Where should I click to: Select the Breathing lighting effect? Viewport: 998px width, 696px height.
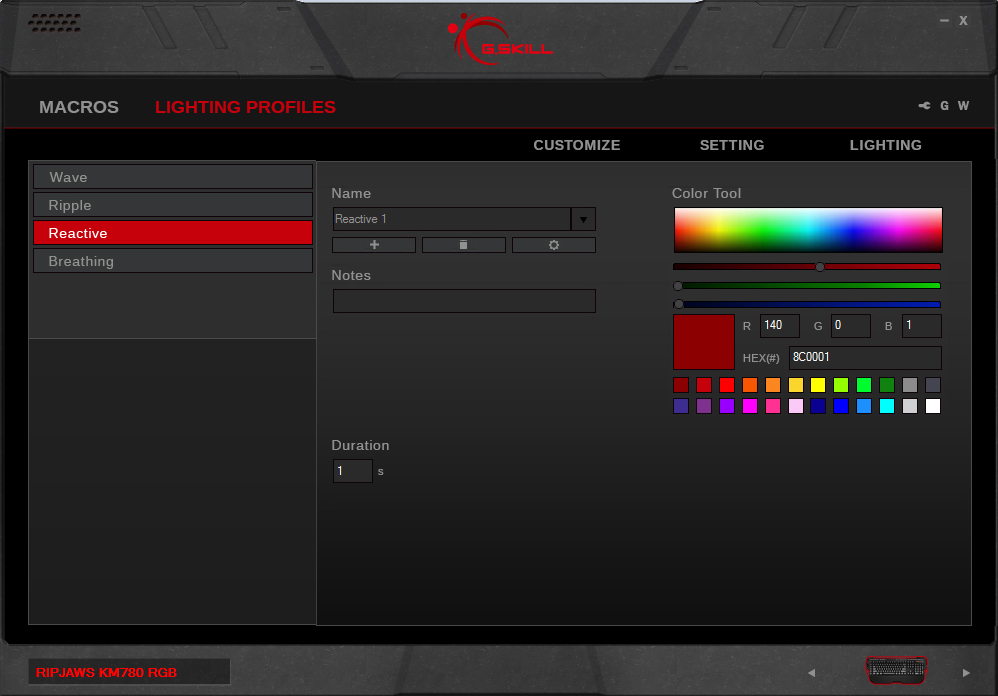(x=173, y=261)
